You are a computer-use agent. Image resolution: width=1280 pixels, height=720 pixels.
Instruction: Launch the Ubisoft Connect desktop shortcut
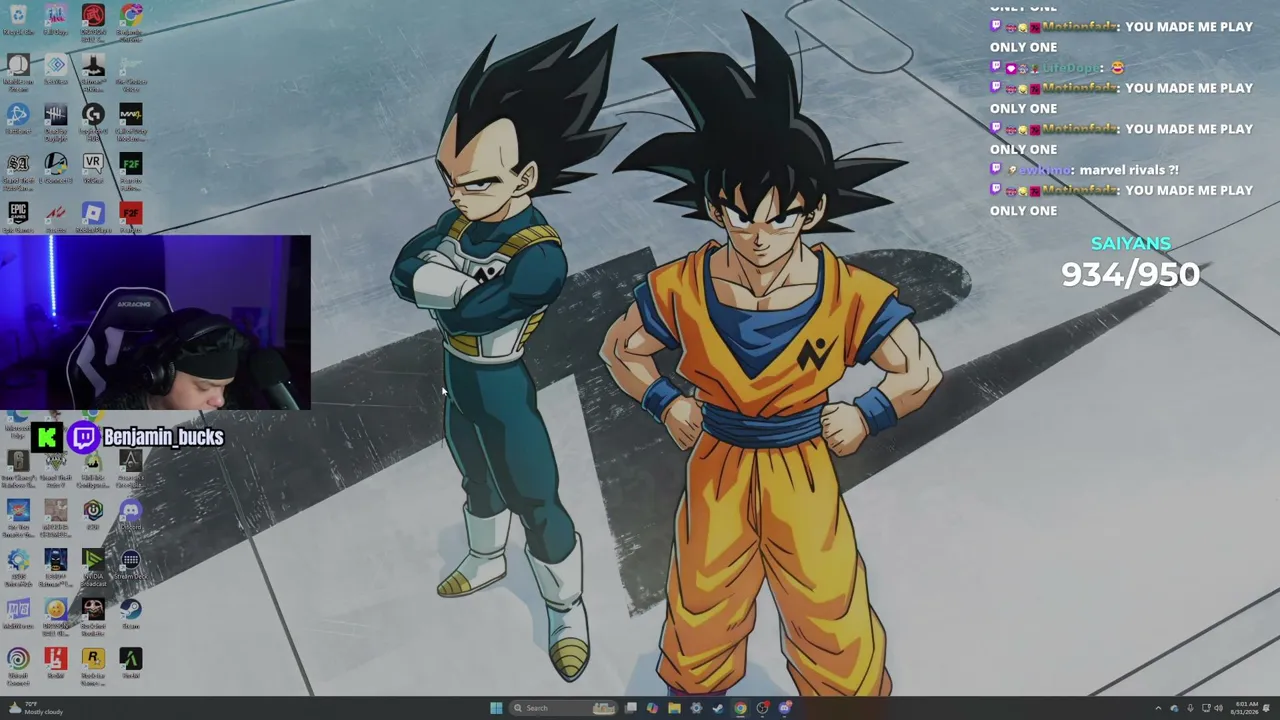click(18, 658)
